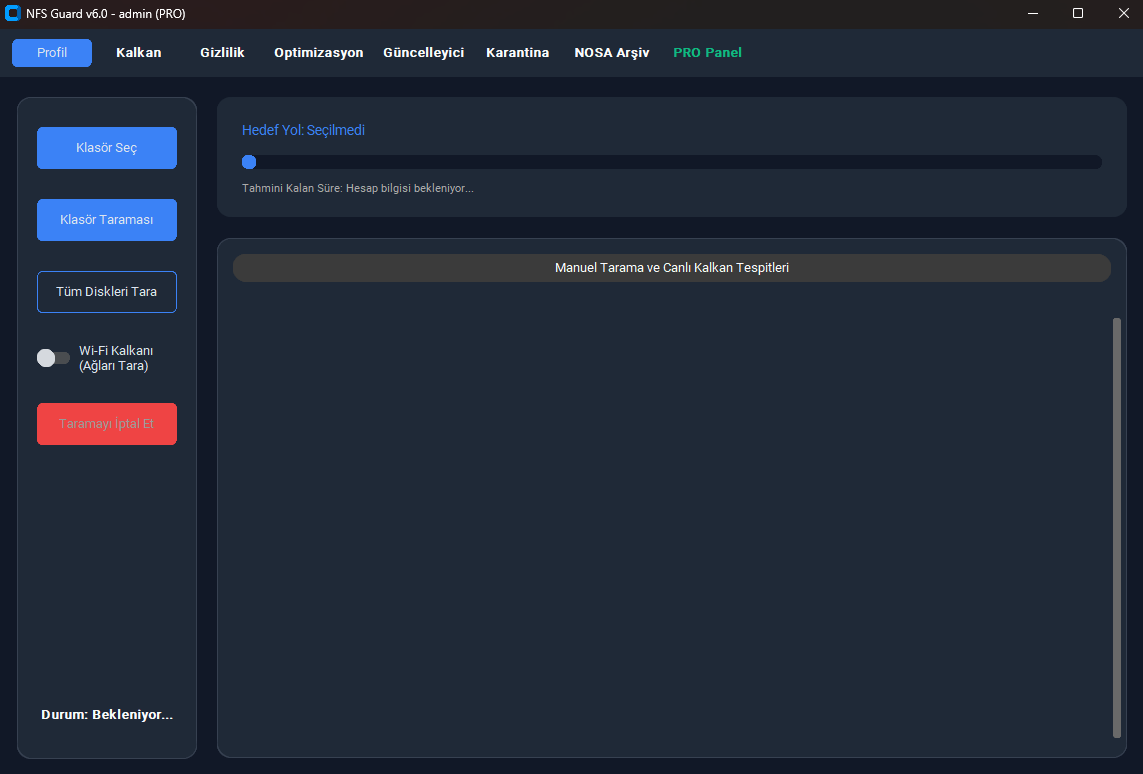Click the Durum: Bekleniyor... status label
Screen dimensions: 1143x774
click(107, 714)
